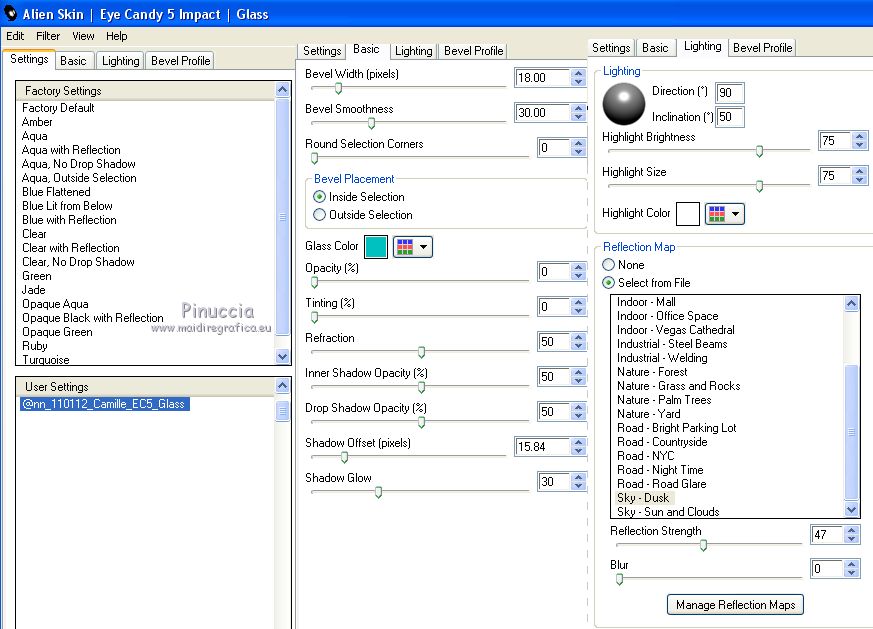Increase Reflection Strength spinner value

coord(851,530)
